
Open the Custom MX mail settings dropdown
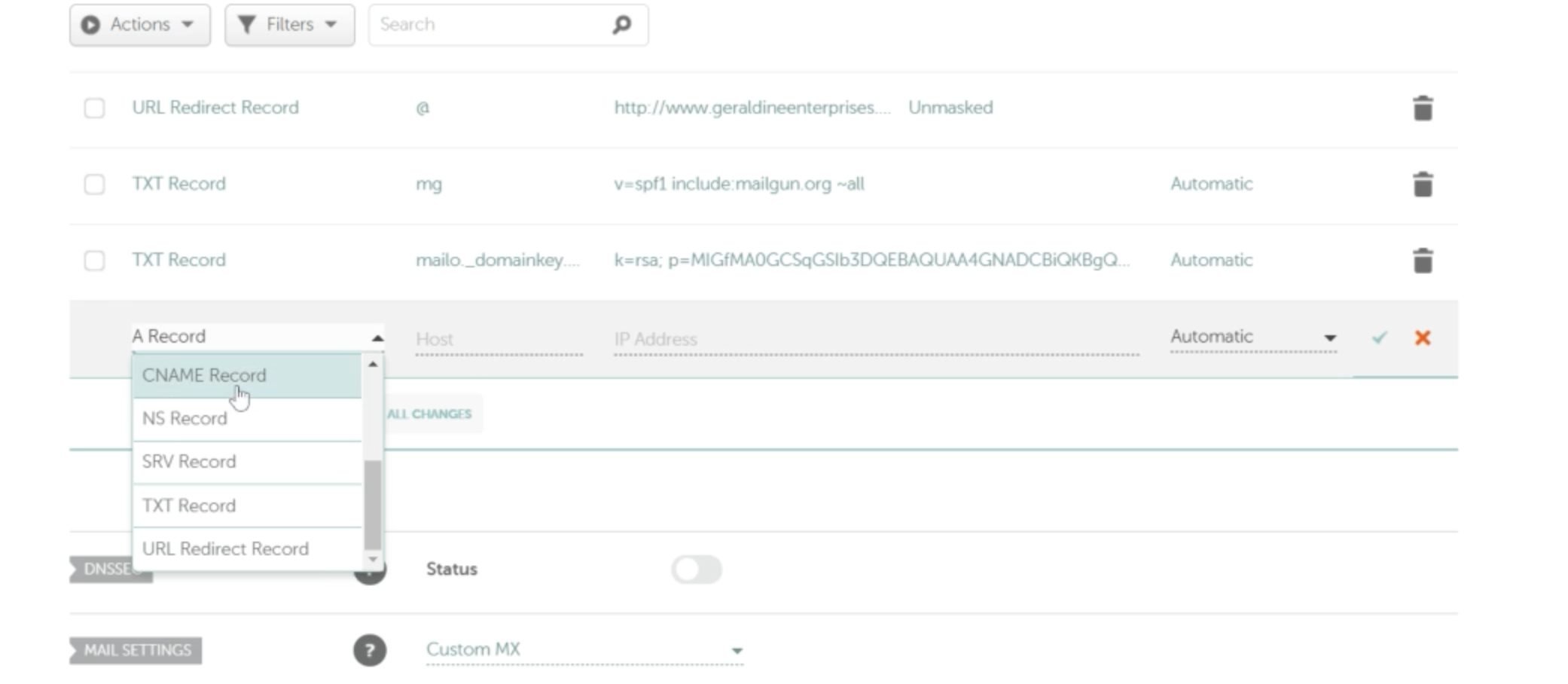[737, 649]
